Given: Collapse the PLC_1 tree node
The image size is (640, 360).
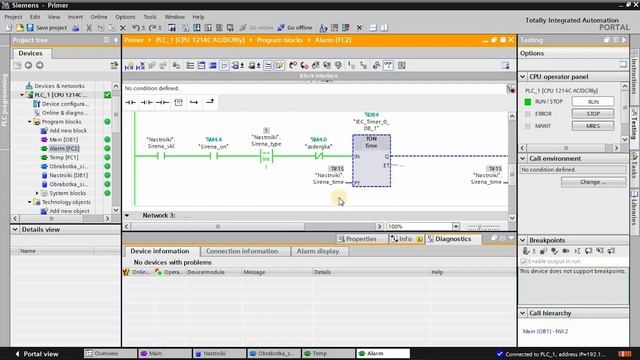Looking at the screenshot, I should (22, 95).
